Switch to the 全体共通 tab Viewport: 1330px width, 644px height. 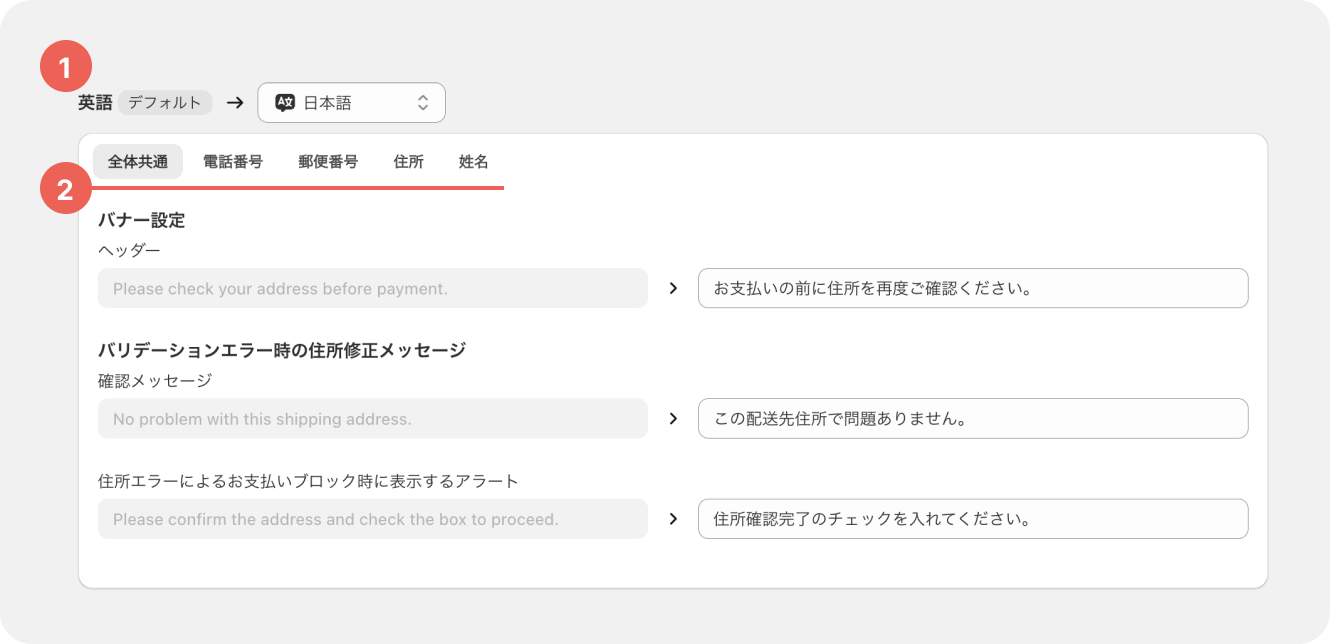(x=138, y=161)
